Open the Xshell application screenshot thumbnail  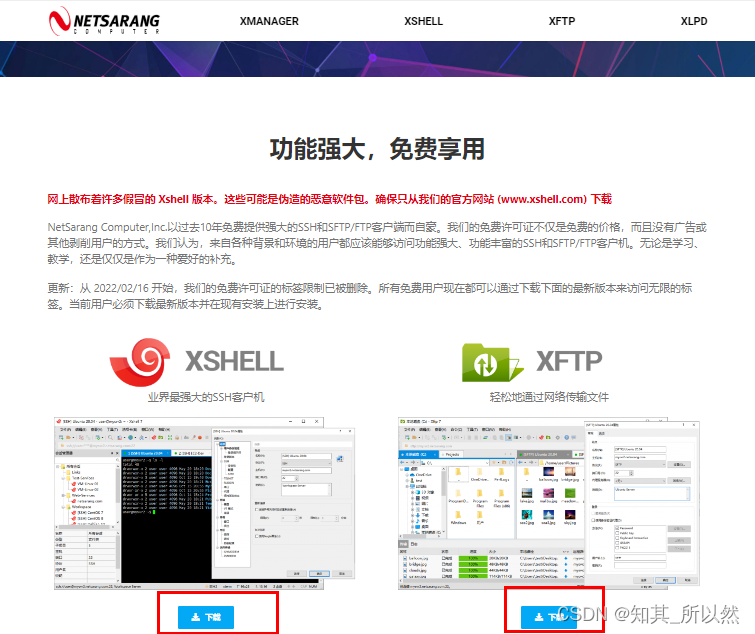tap(204, 503)
